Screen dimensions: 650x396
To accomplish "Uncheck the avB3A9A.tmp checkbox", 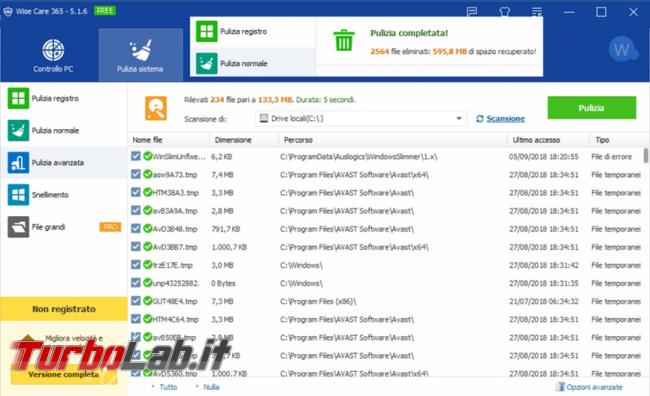I will click(136, 210).
